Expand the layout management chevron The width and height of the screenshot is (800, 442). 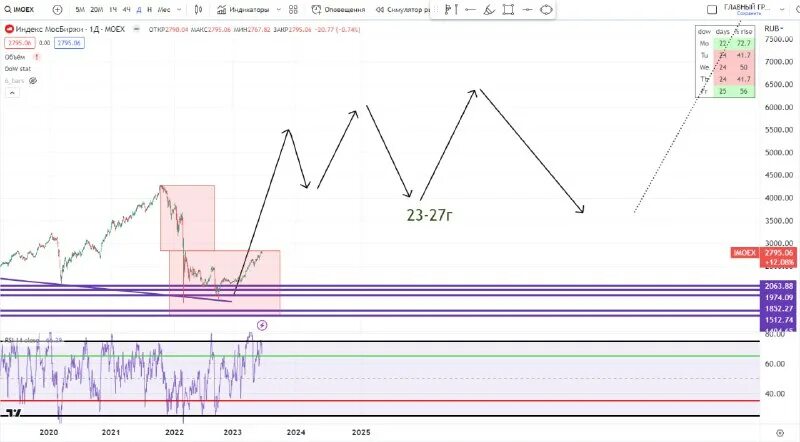click(782, 9)
